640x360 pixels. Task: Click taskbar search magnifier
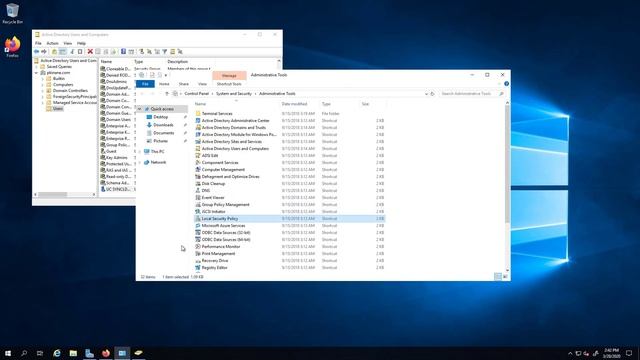[x=24, y=353]
